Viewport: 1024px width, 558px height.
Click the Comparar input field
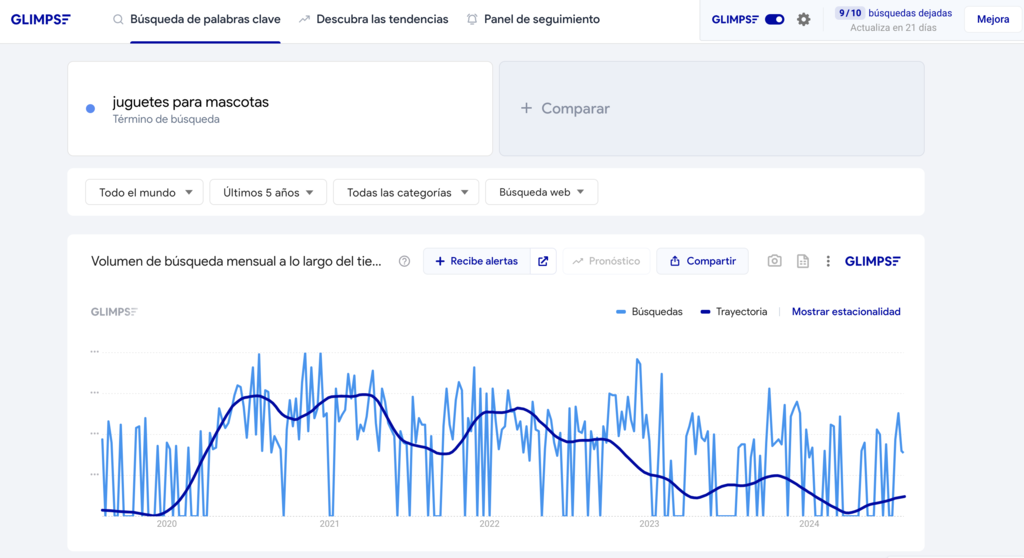(x=711, y=109)
